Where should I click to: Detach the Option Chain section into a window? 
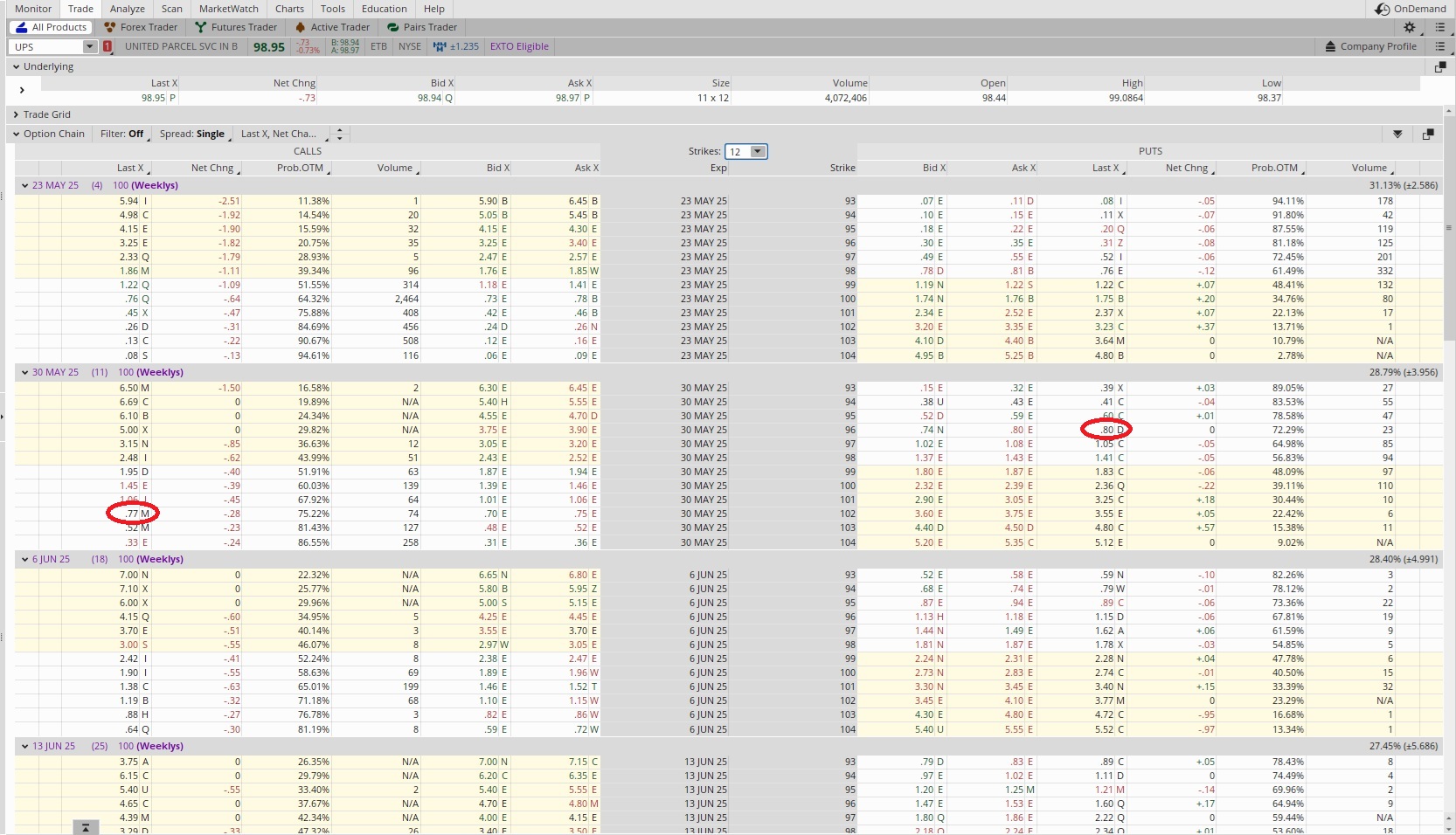coord(1428,134)
